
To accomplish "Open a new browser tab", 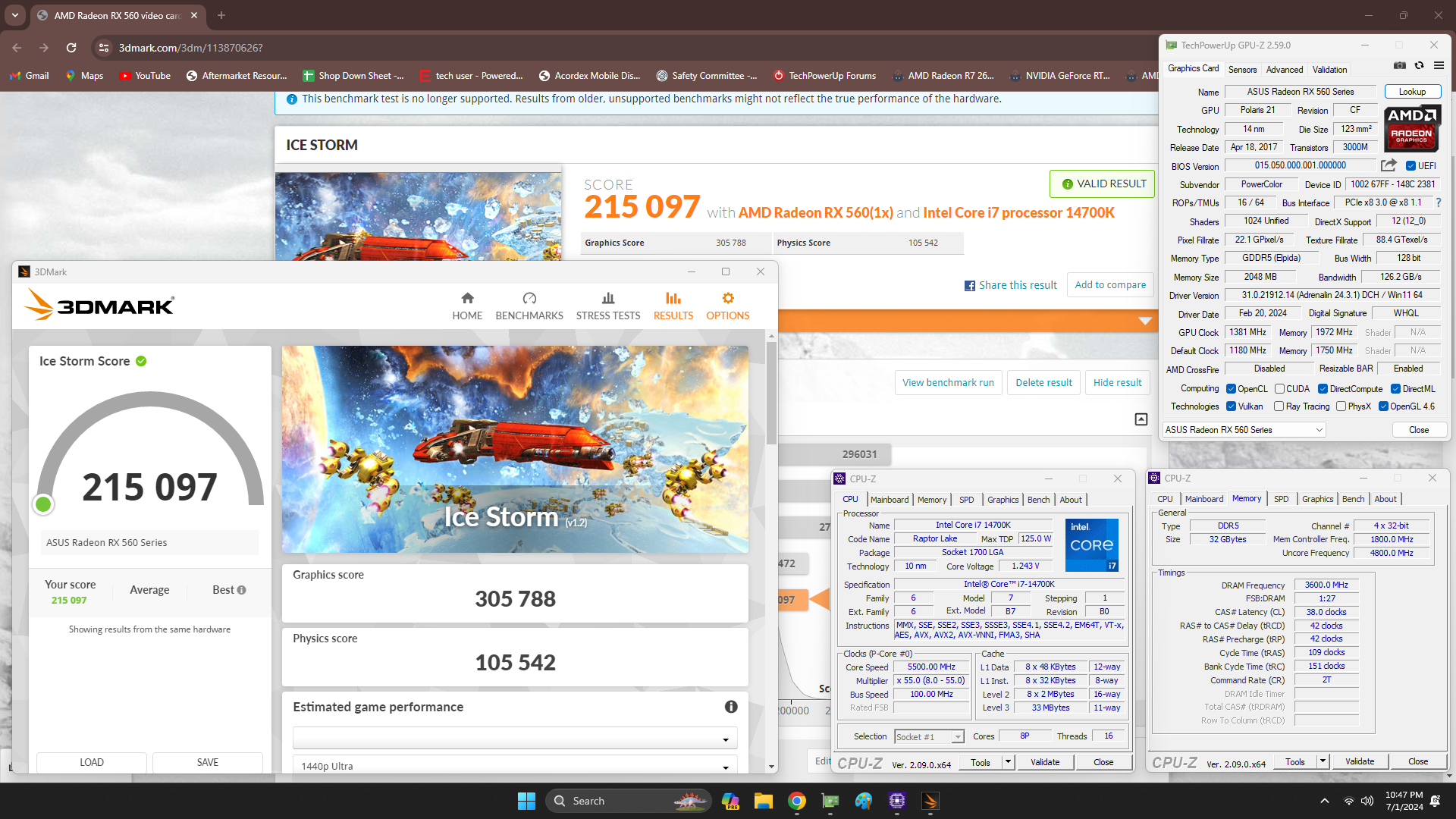I will tap(221, 15).
